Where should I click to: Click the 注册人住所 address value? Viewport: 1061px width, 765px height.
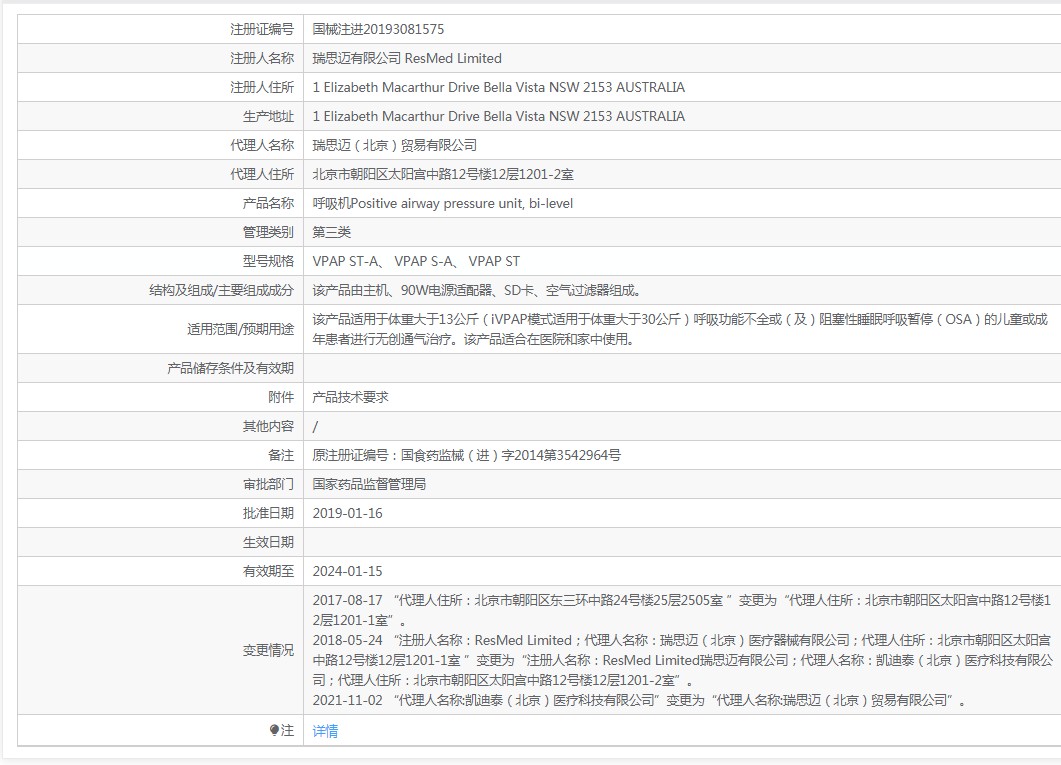pos(499,87)
